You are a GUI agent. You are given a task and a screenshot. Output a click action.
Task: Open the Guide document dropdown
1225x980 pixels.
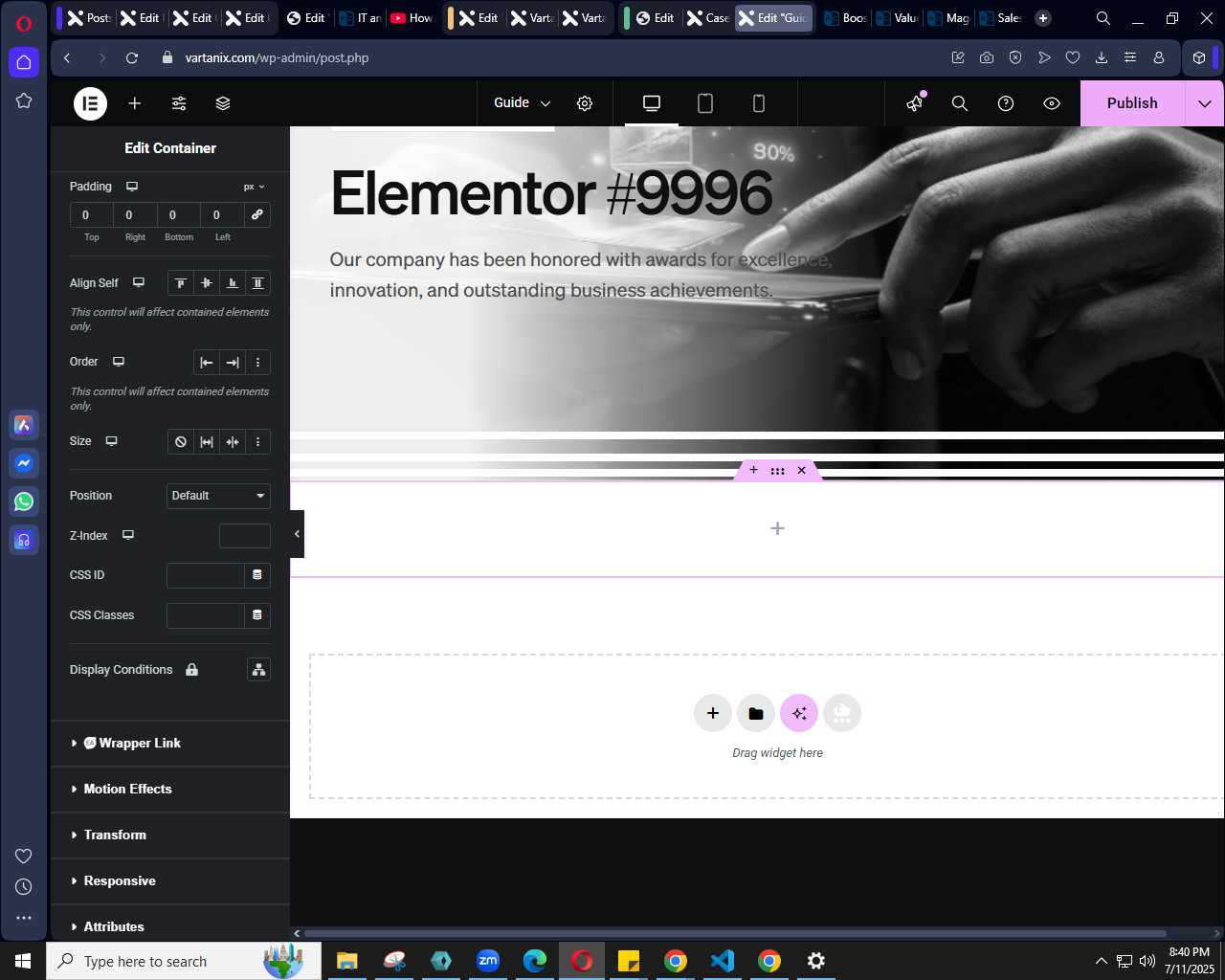523,103
